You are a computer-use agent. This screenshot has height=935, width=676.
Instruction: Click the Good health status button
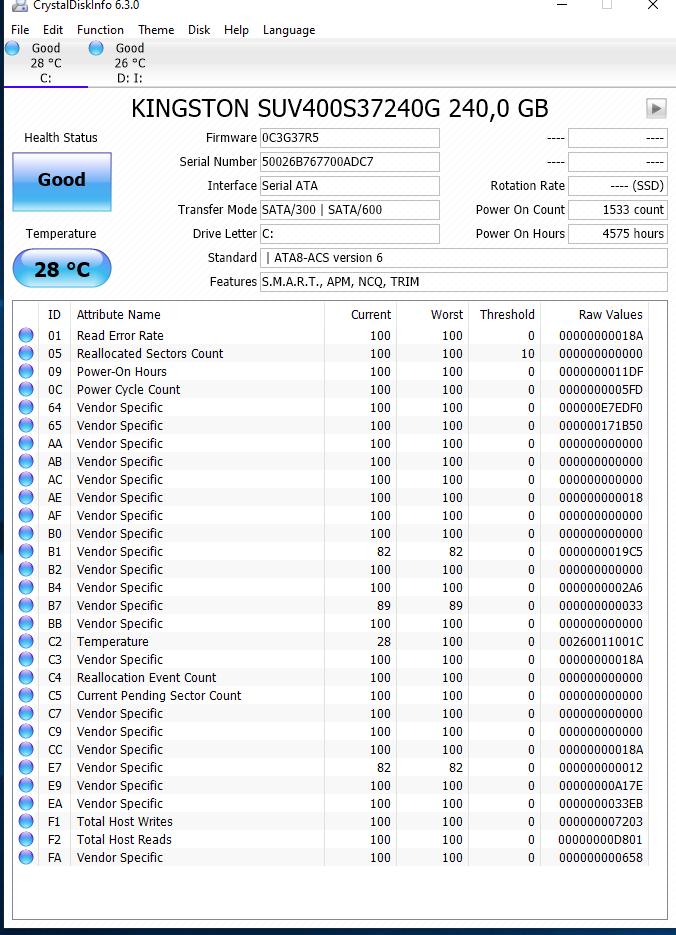pos(62,181)
